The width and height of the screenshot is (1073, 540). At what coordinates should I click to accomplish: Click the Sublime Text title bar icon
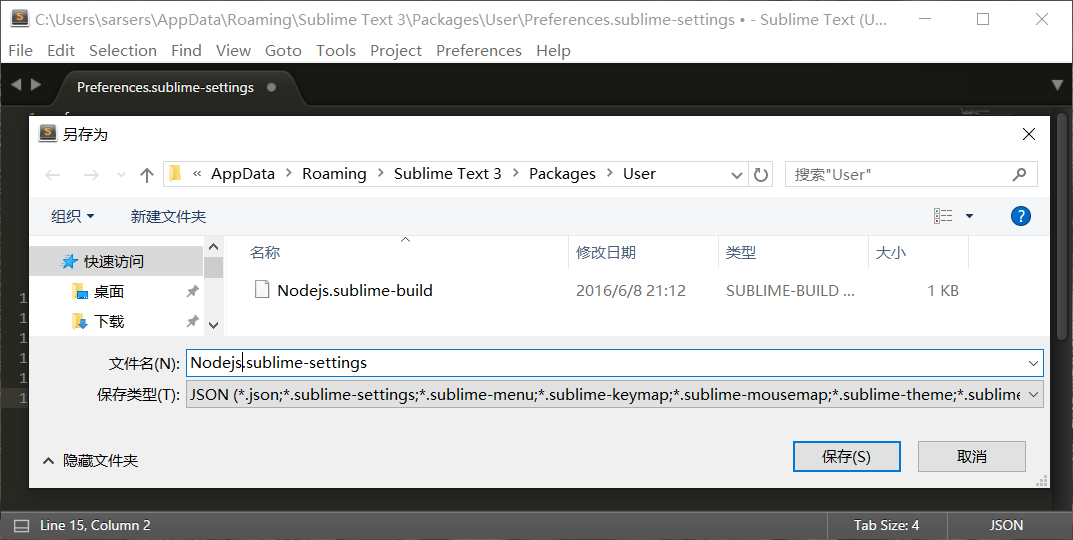(x=20, y=18)
